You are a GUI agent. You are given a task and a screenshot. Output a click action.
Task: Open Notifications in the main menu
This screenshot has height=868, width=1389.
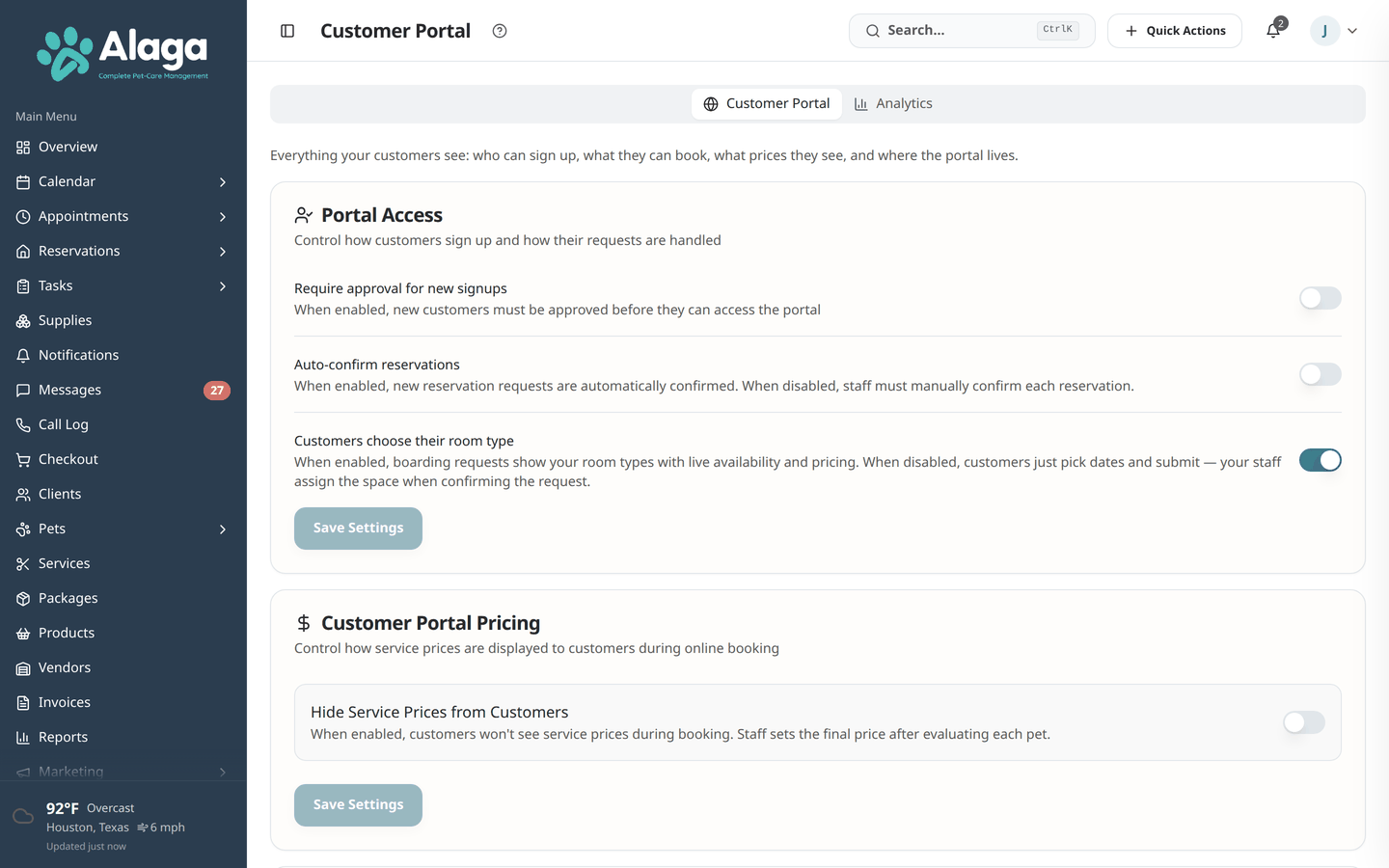pyautogui.click(x=123, y=355)
